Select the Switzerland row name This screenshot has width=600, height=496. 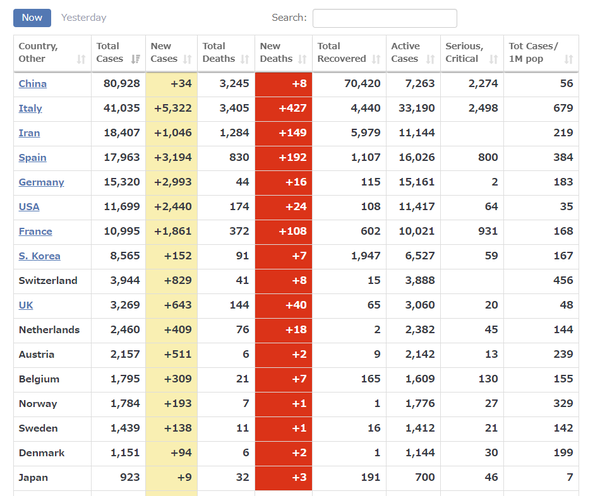click(x=48, y=281)
